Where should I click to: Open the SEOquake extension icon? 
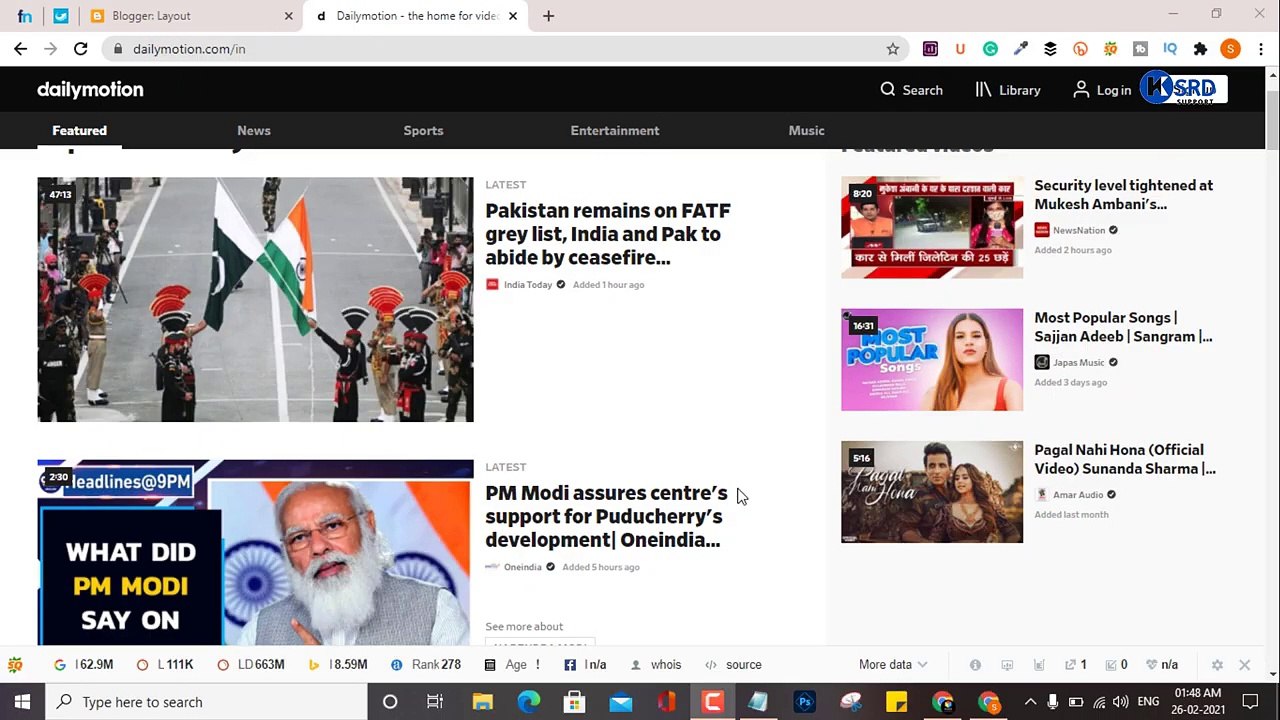click(1110, 49)
